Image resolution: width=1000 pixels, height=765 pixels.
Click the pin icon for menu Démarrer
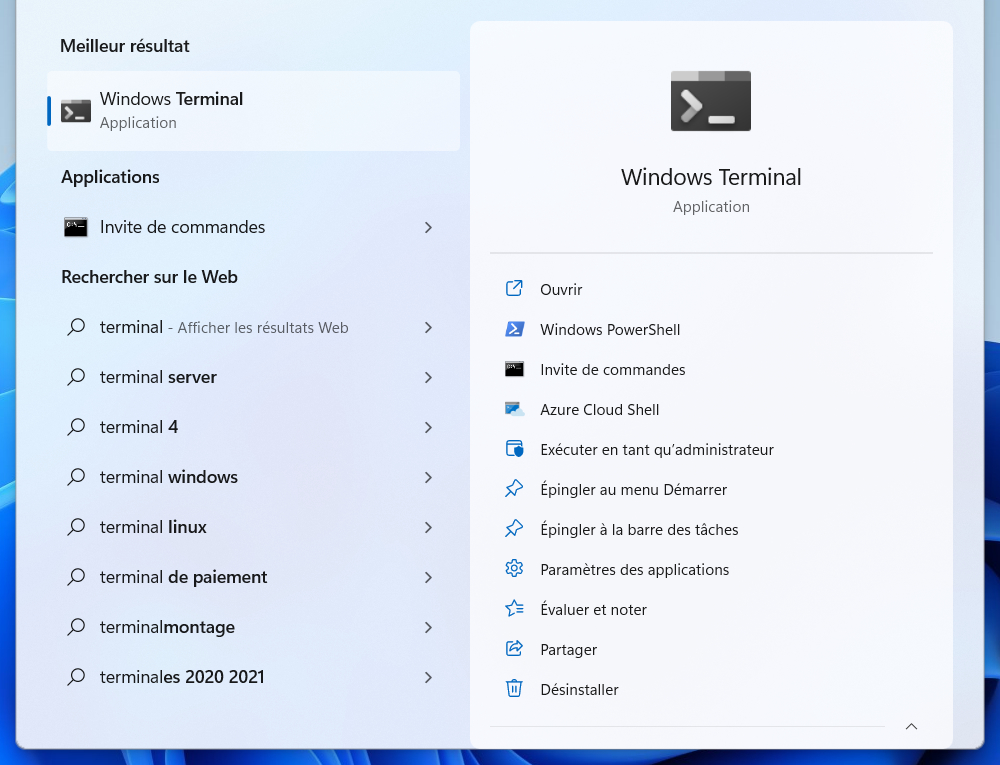point(514,489)
